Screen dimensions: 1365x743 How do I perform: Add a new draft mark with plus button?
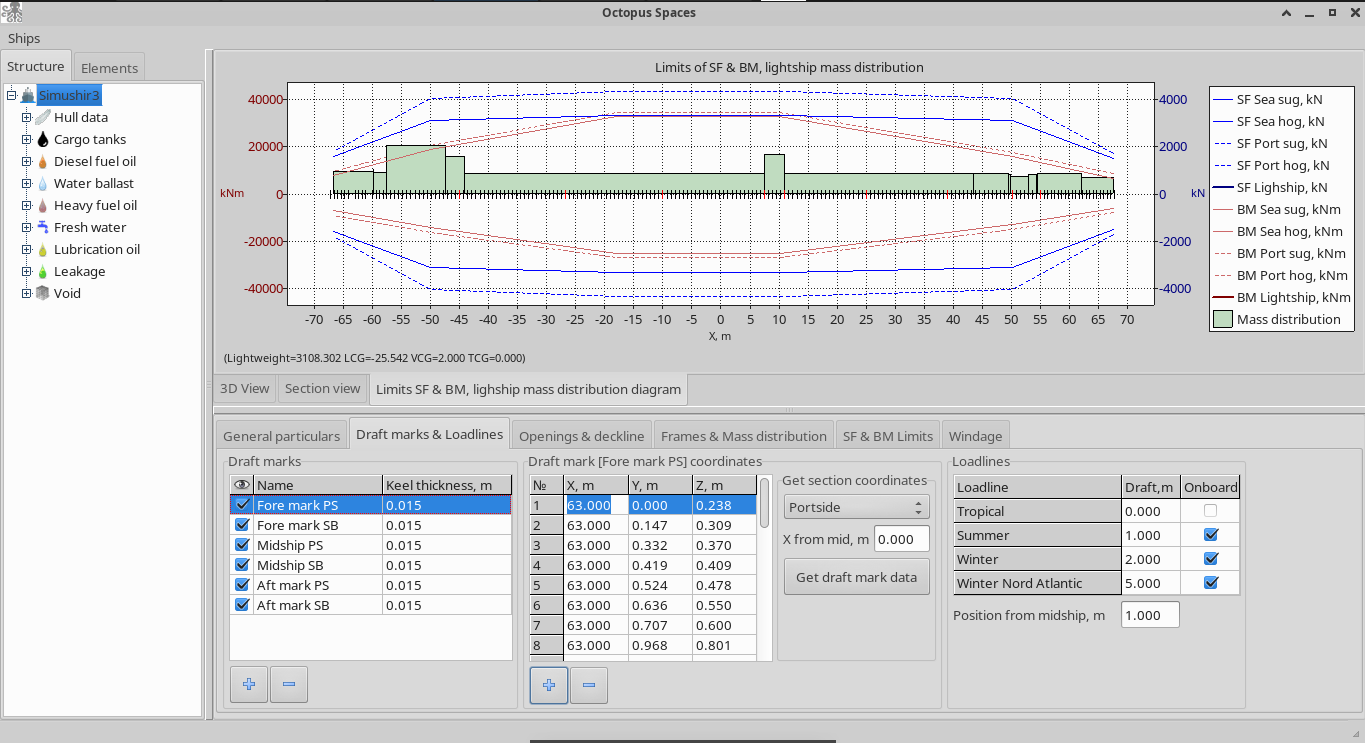(x=249, y=684)
